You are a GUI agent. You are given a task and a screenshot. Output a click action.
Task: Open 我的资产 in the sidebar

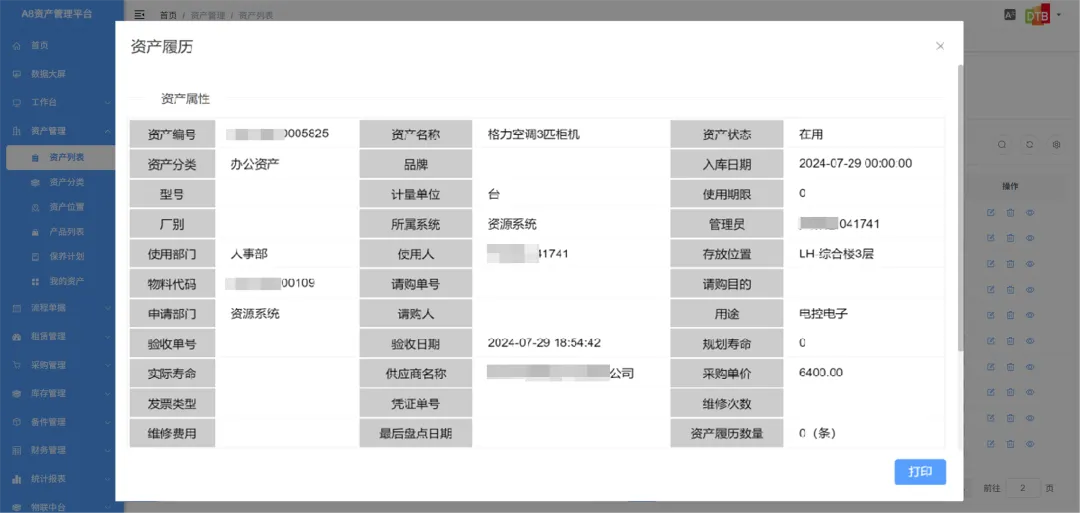point(67,282)
